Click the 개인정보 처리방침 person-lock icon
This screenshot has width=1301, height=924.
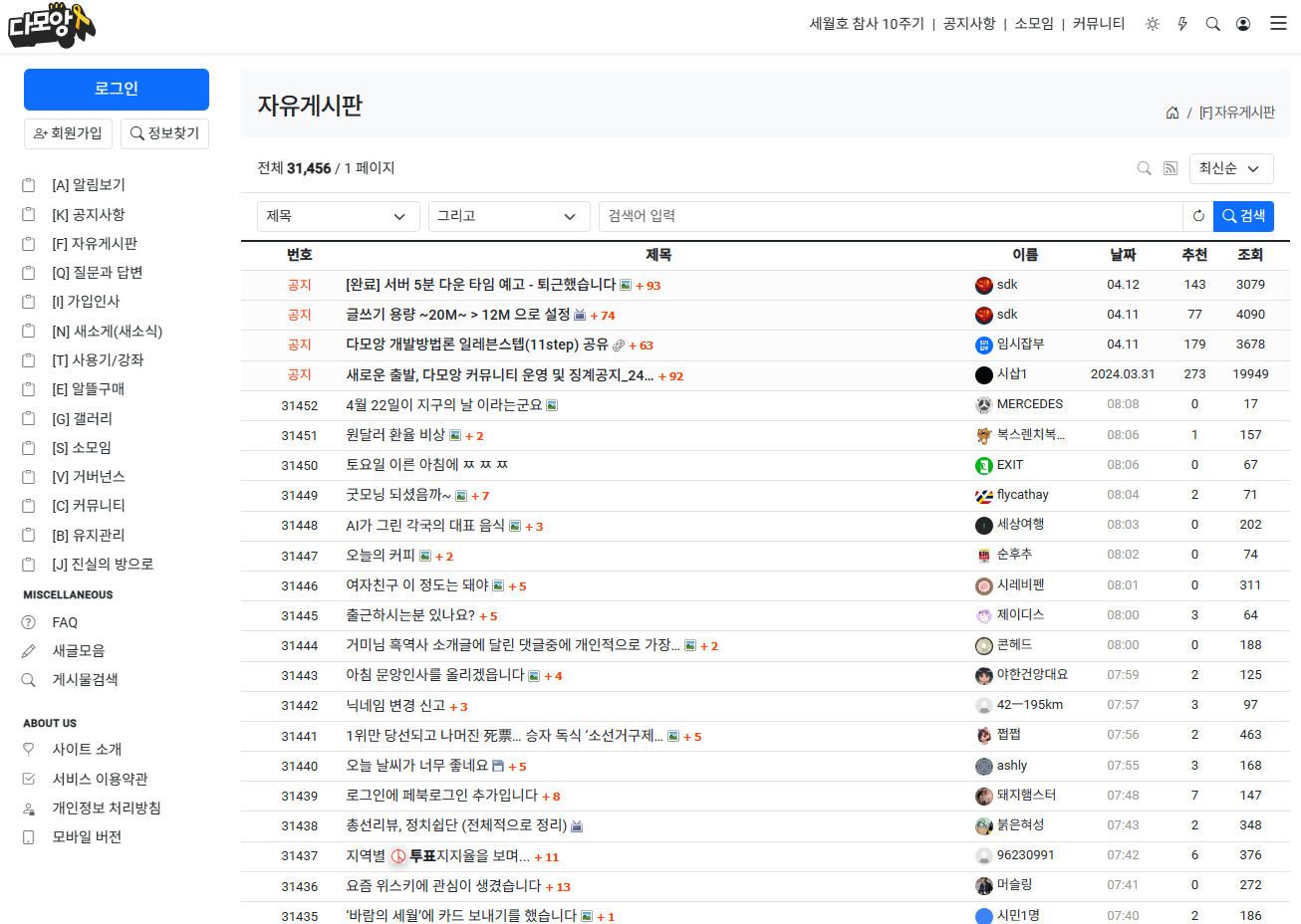[x=29, y=808]
